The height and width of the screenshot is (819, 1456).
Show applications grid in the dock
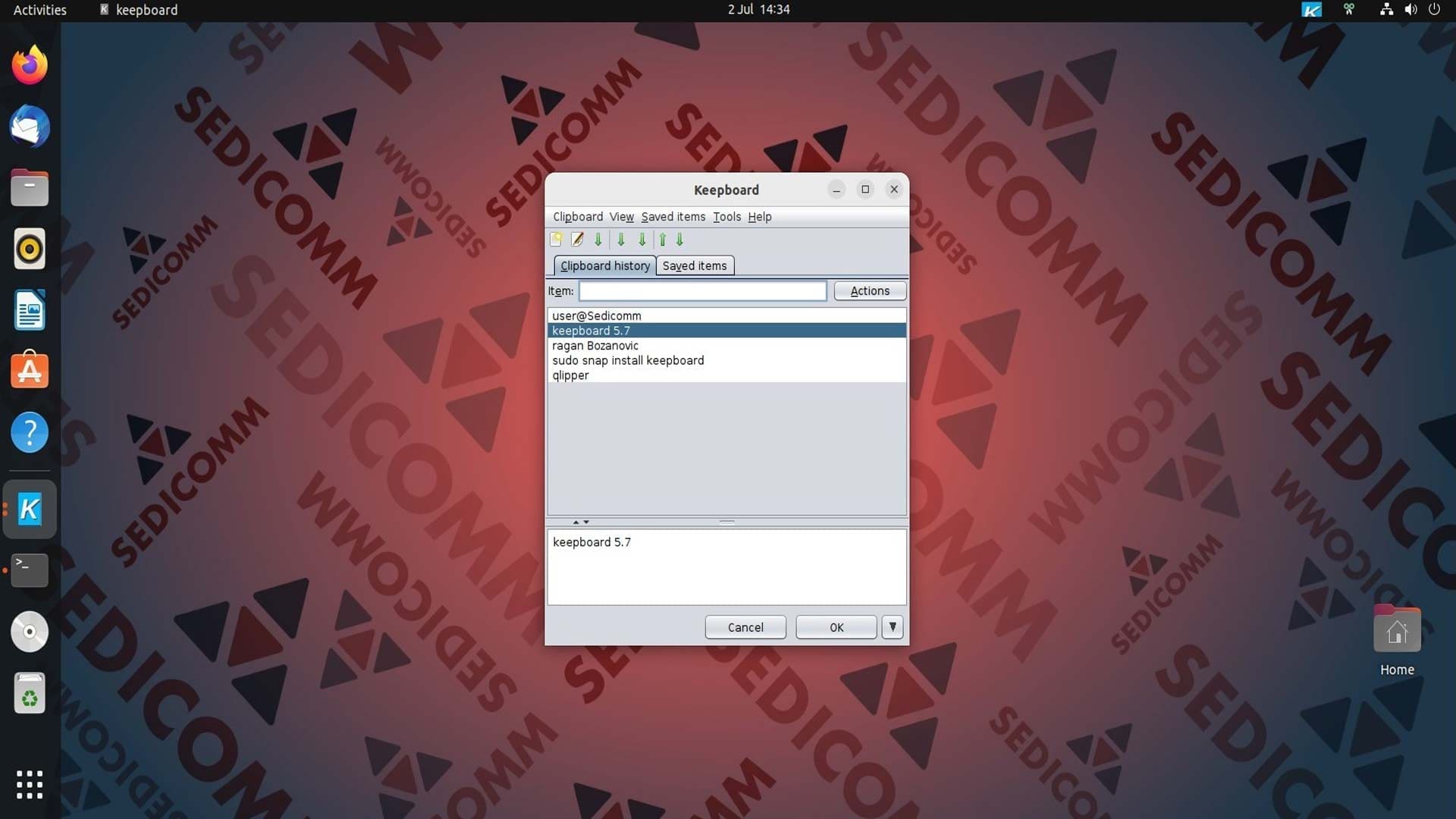pos(30,785)
